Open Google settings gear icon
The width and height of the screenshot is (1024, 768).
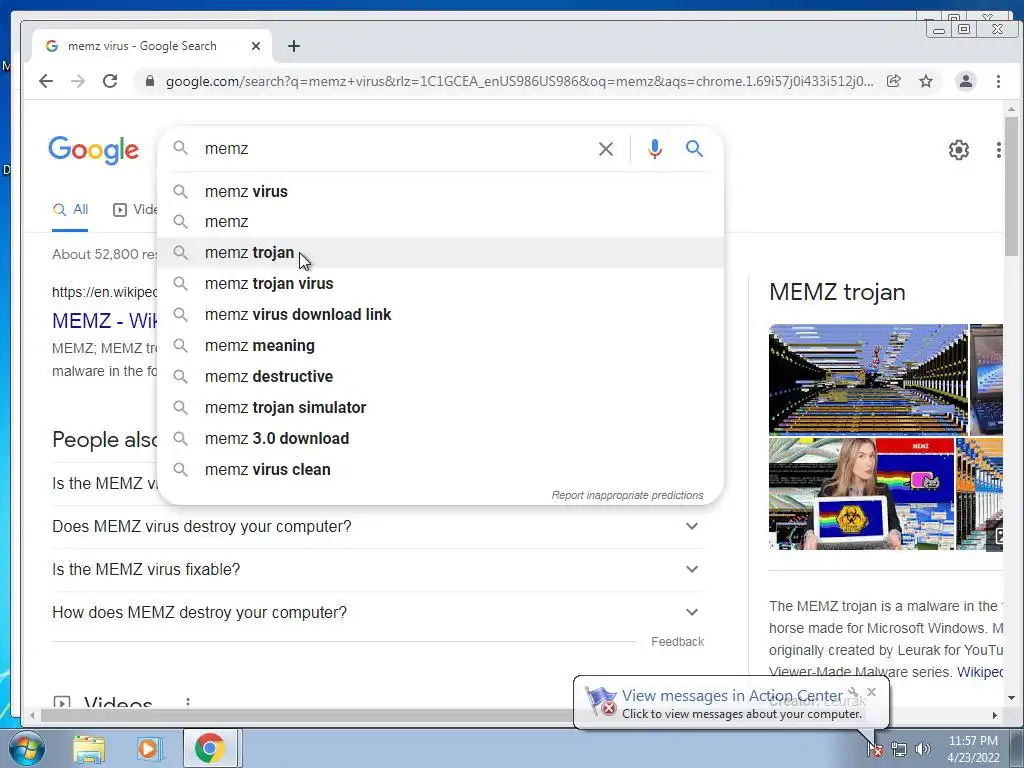(x=958, y=150)
